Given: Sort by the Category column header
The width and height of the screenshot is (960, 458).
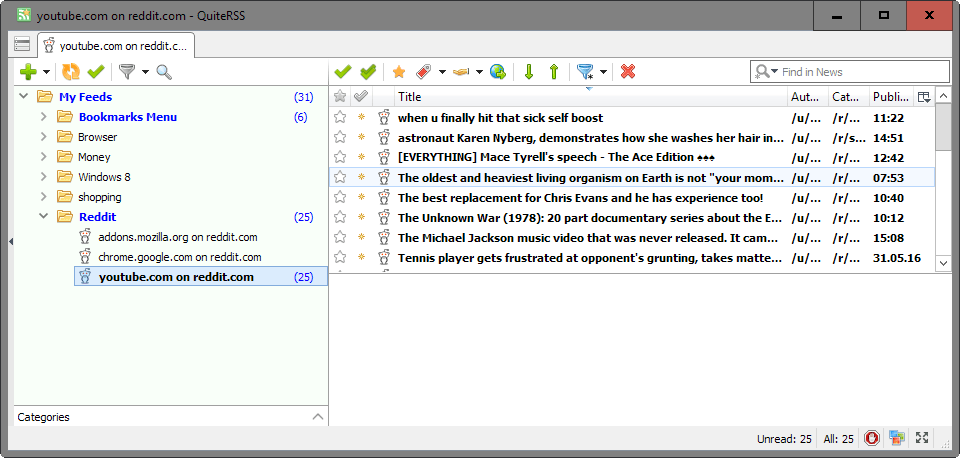Looking at the screenshot, I should (849, 97).
